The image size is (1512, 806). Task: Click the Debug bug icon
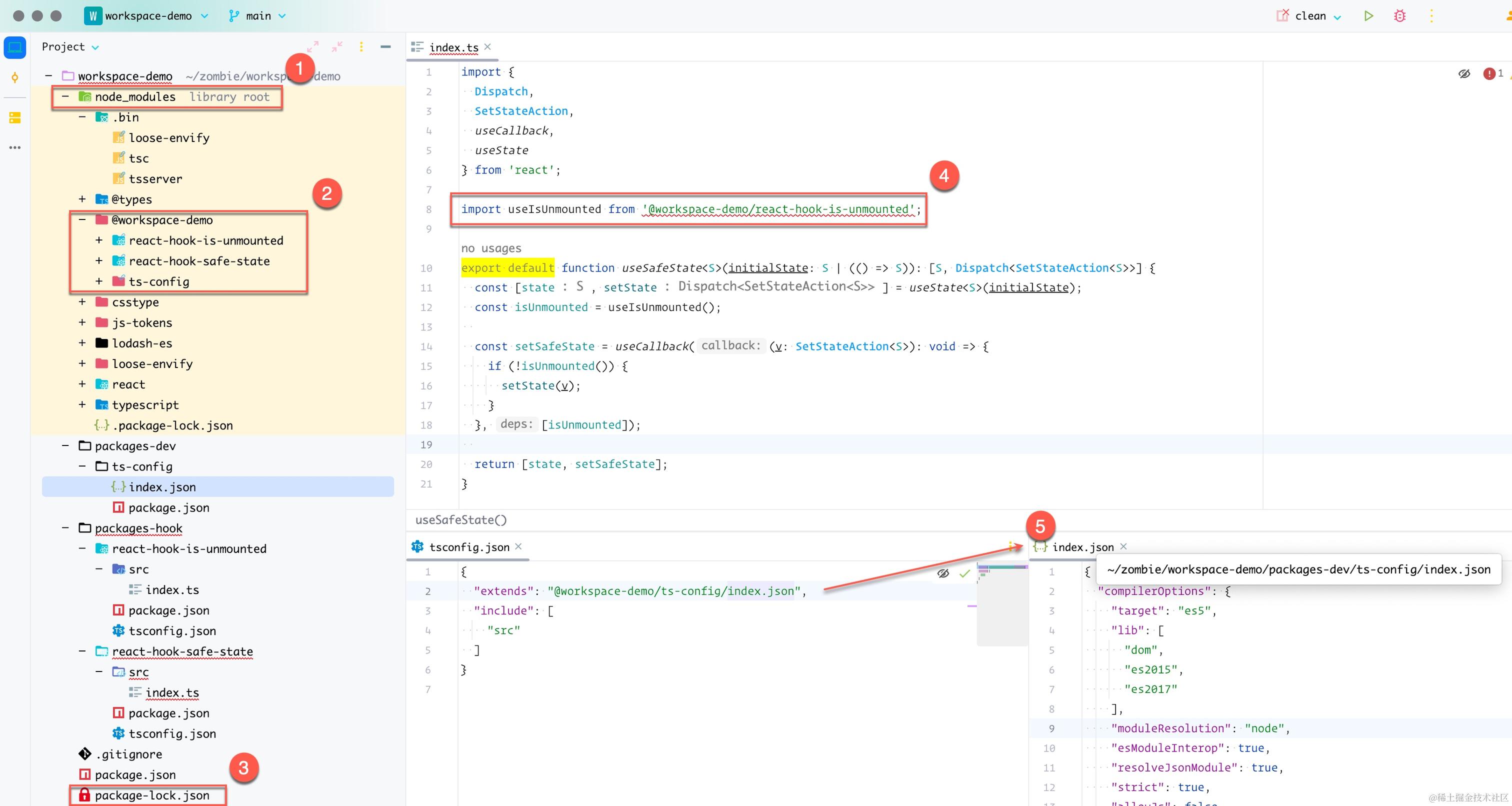[1400, 16]
